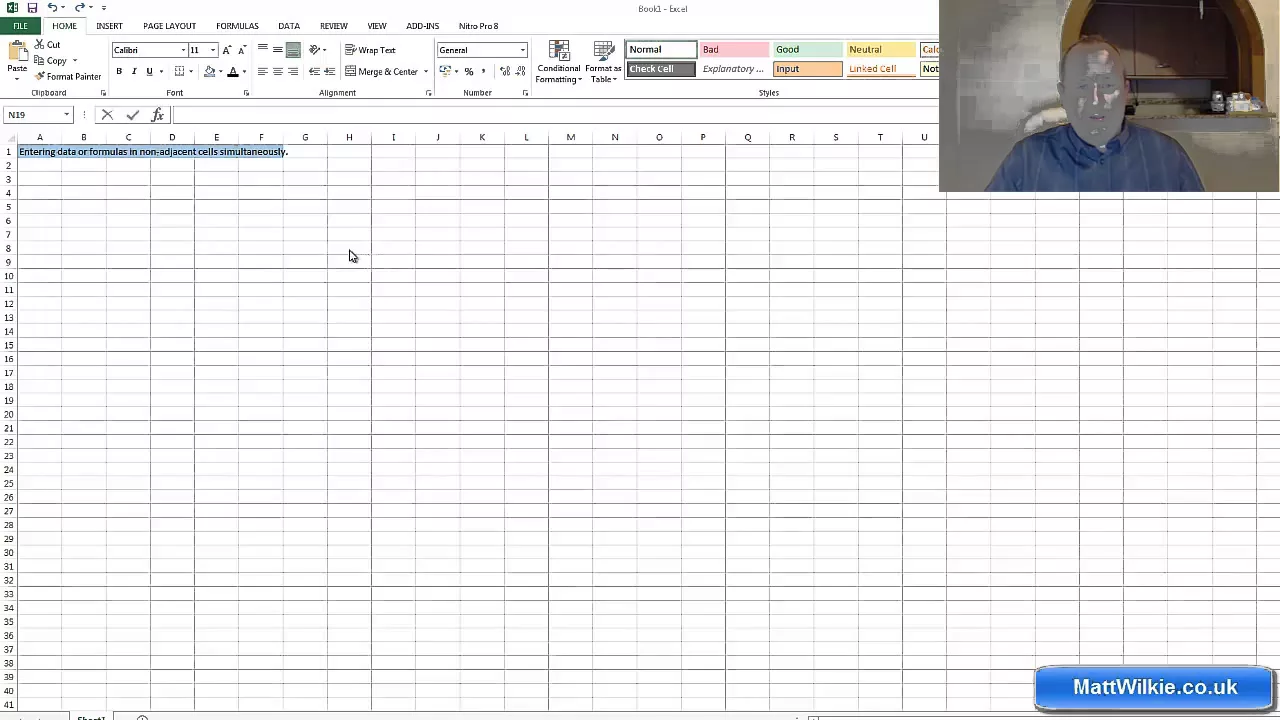Toggle Align Left

[x=262, y=72]
